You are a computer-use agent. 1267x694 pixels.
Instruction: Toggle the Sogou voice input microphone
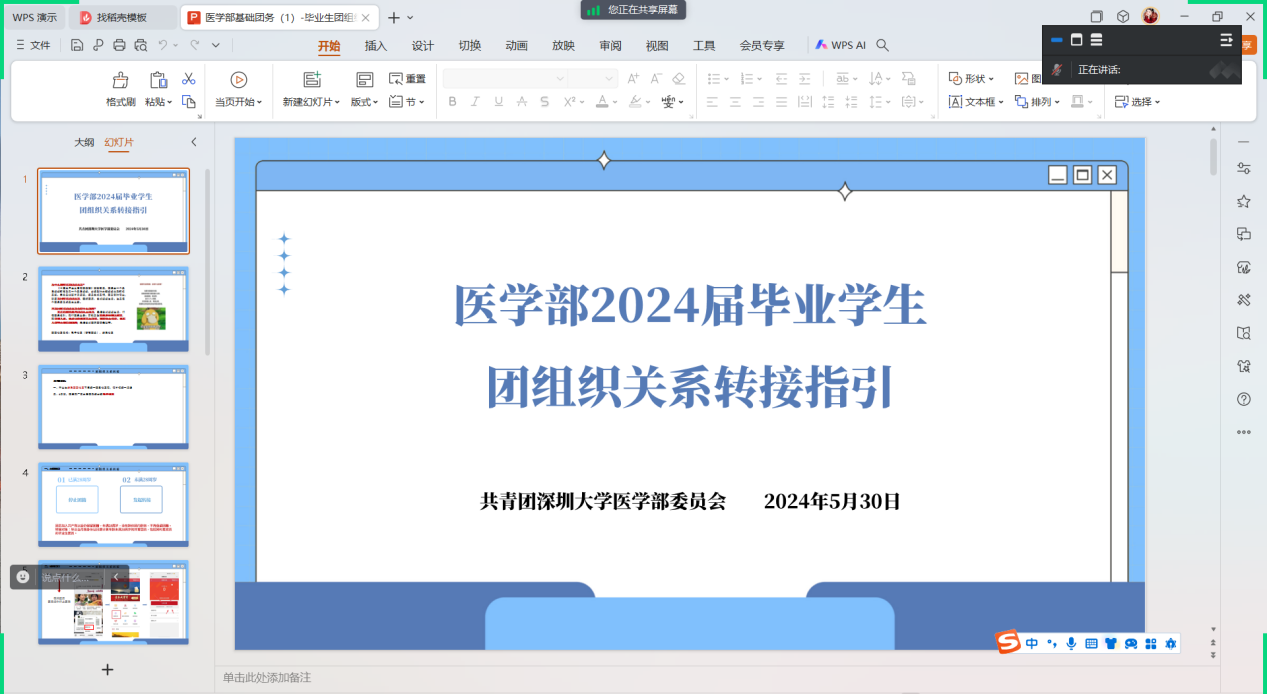click(x=1071, y=643)
